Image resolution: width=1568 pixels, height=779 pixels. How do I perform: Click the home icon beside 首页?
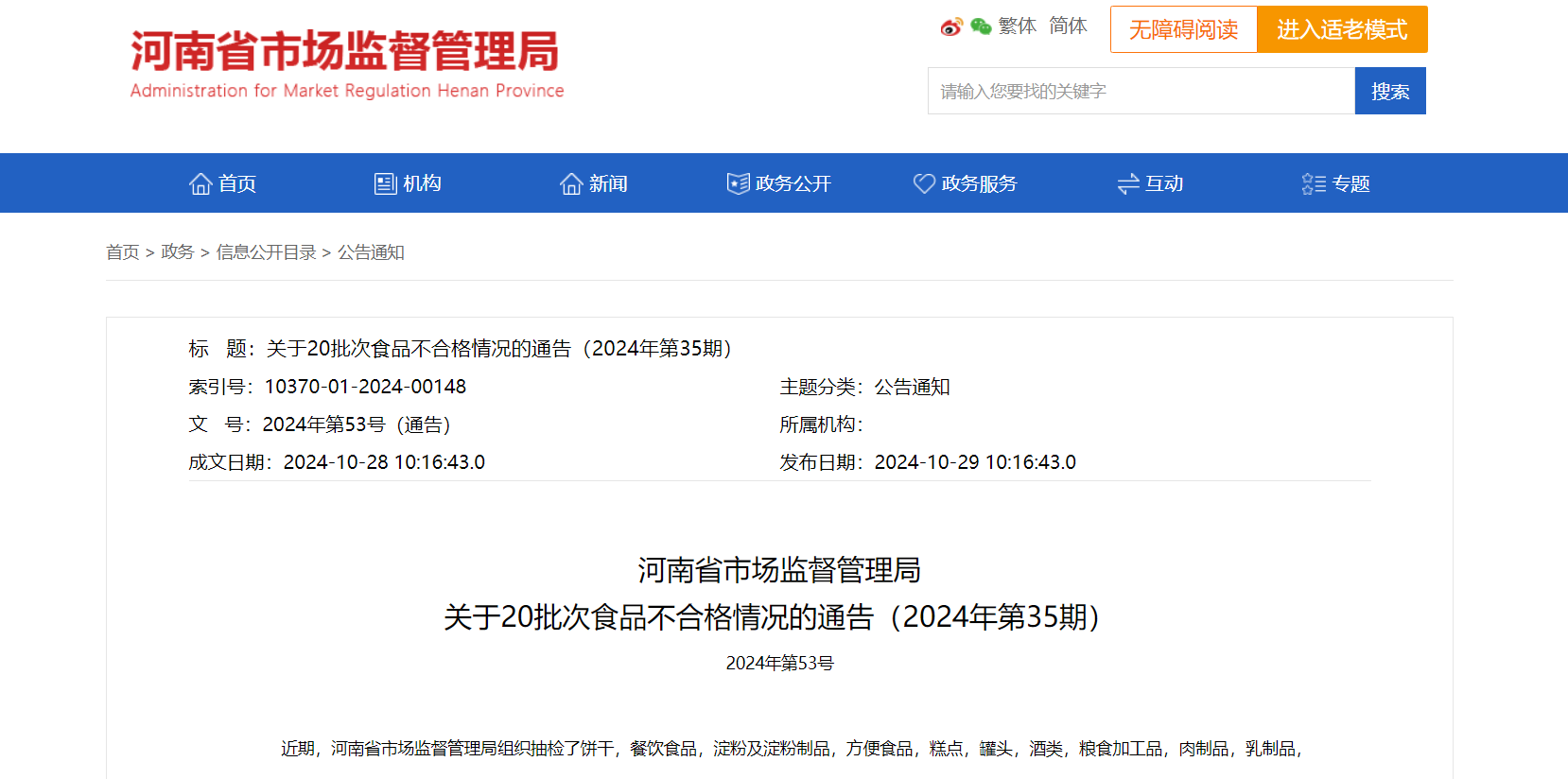pyautogui.click(x=200, y=183)
